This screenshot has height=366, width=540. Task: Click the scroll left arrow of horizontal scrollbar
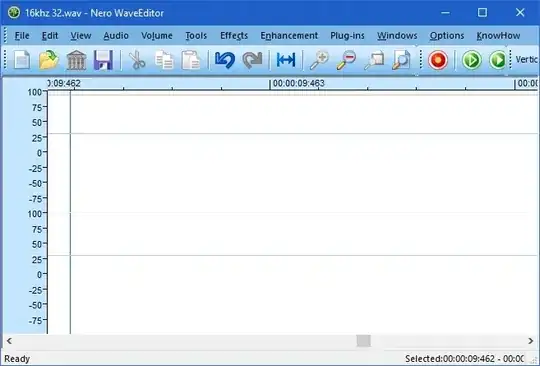click(9, 341)
